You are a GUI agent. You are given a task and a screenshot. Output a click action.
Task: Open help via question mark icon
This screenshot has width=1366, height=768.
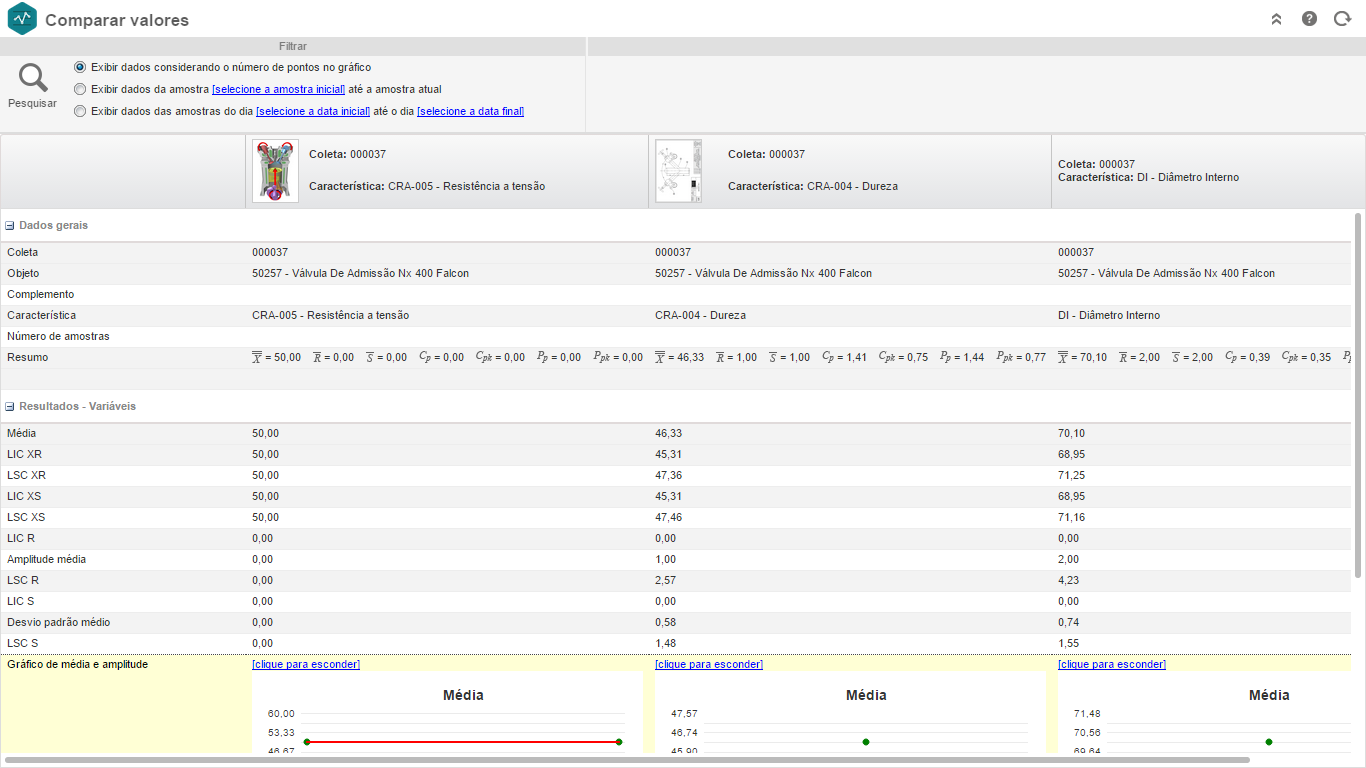(1309, 19)
